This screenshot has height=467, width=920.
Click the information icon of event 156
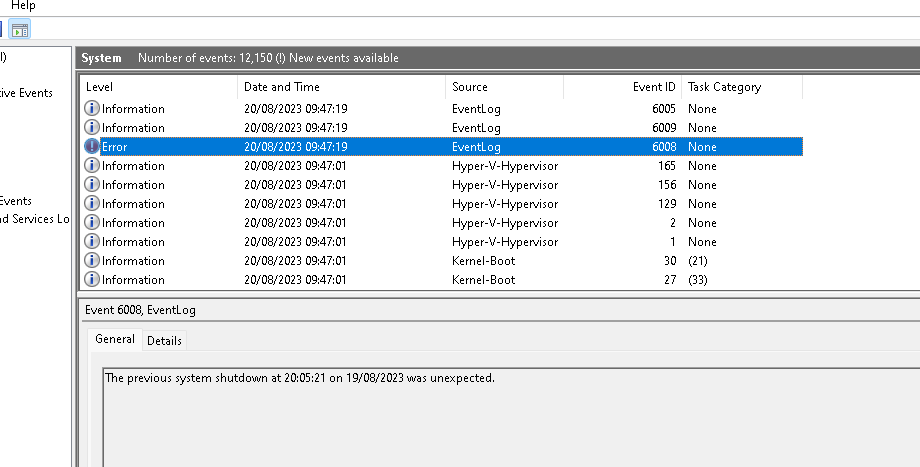(92, 184)
